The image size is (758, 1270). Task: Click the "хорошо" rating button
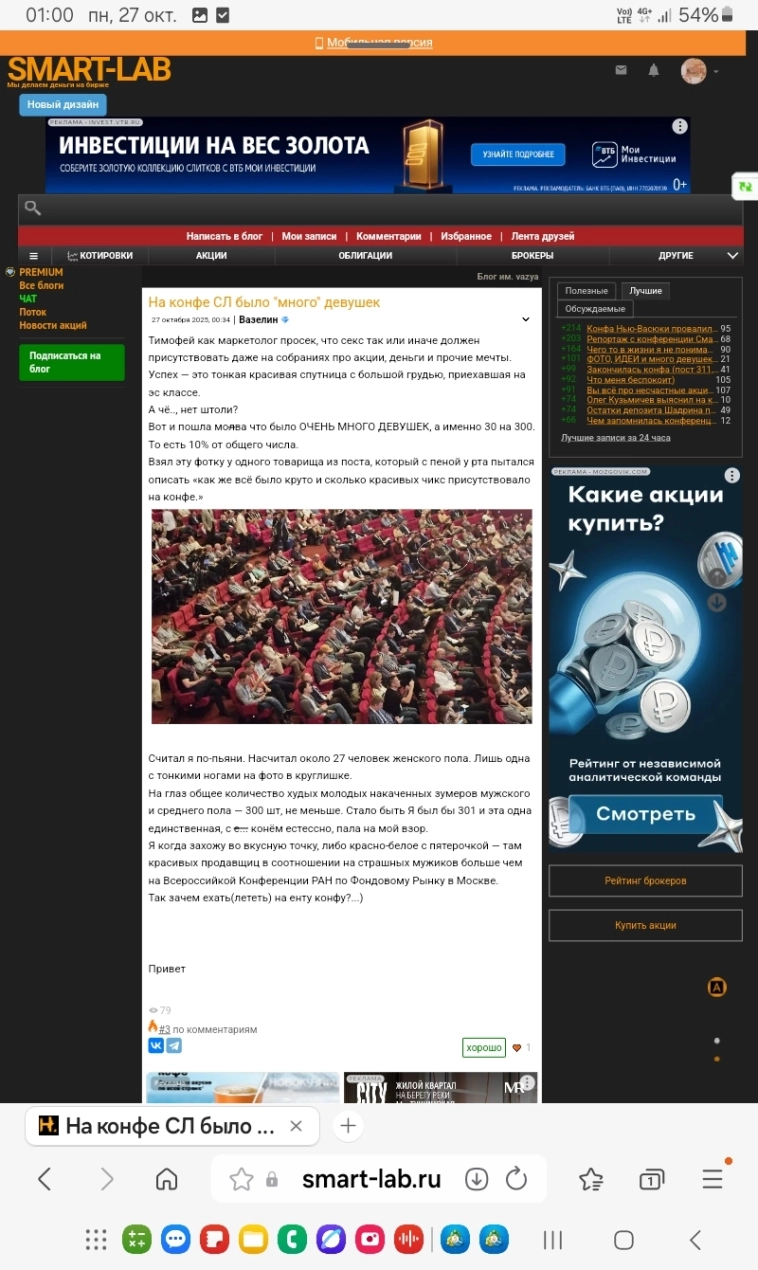pyautogui.click(x=484, y=1047)
